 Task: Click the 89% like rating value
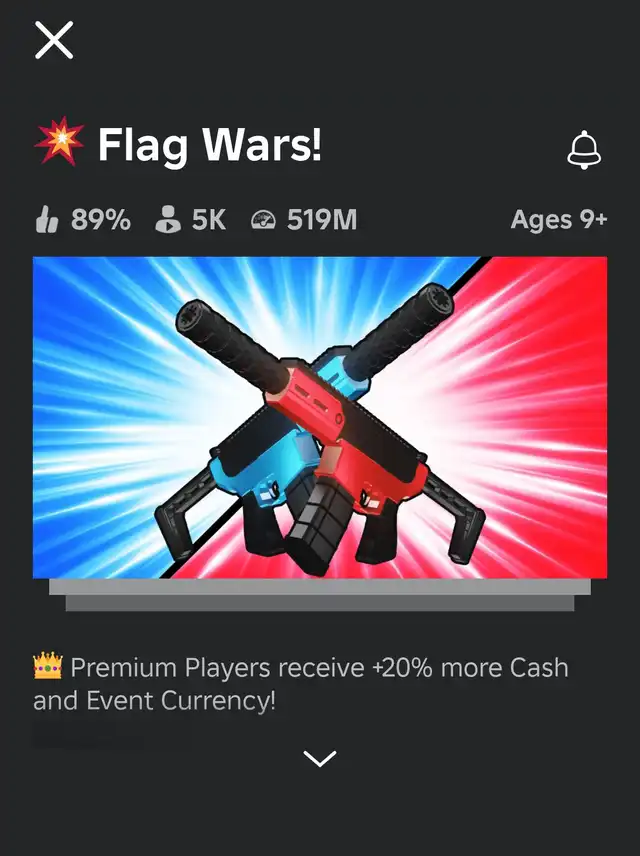pyautogui.click(x=100, y=220)
